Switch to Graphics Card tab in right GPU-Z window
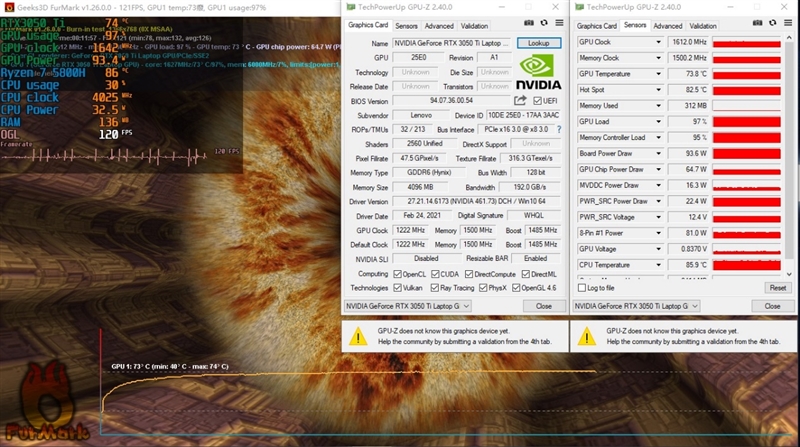The width and height of the screenshot is (800, 447). (x=596, y=26)
